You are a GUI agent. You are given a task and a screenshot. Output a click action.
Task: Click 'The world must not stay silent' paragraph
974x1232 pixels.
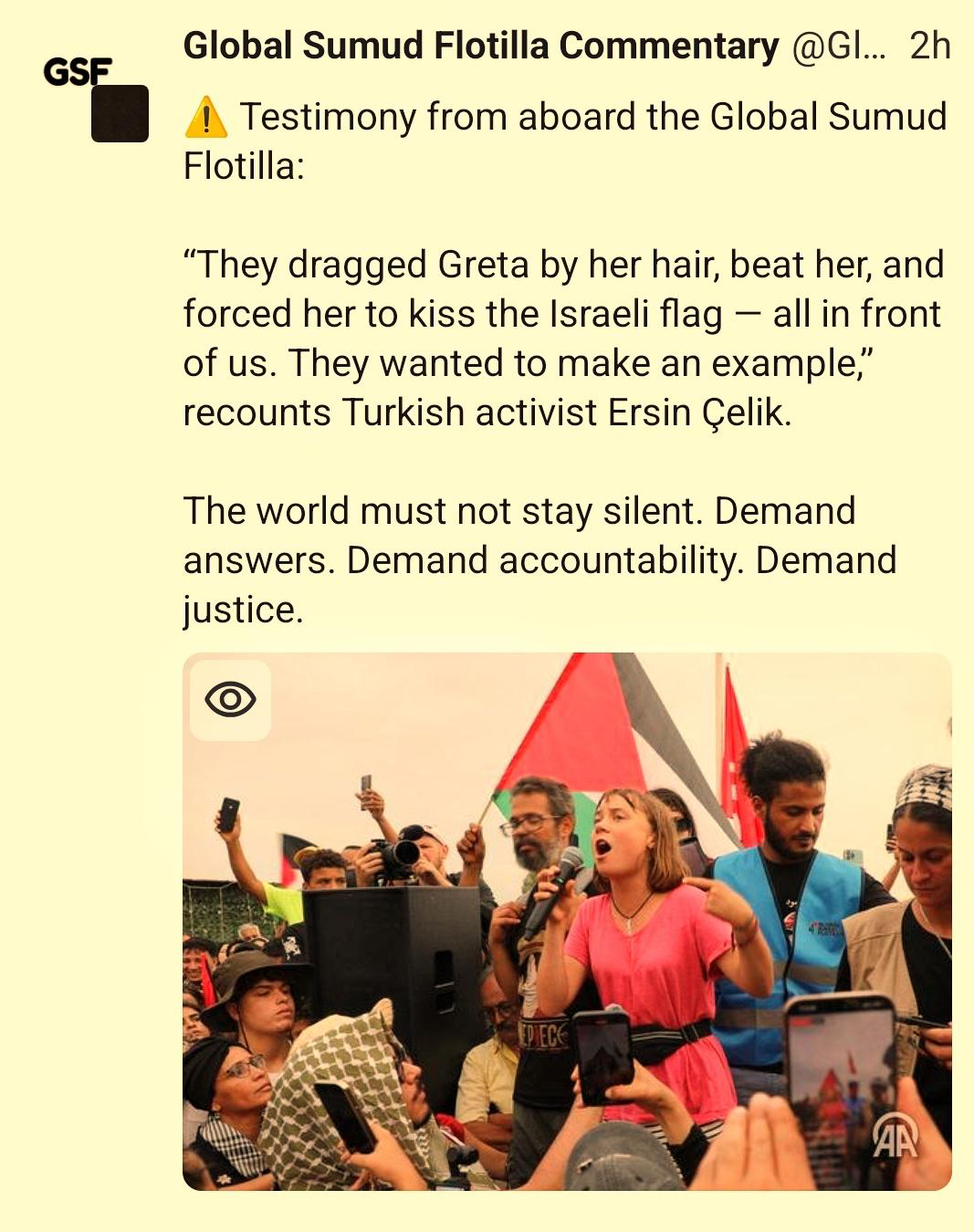coord(539,559)
